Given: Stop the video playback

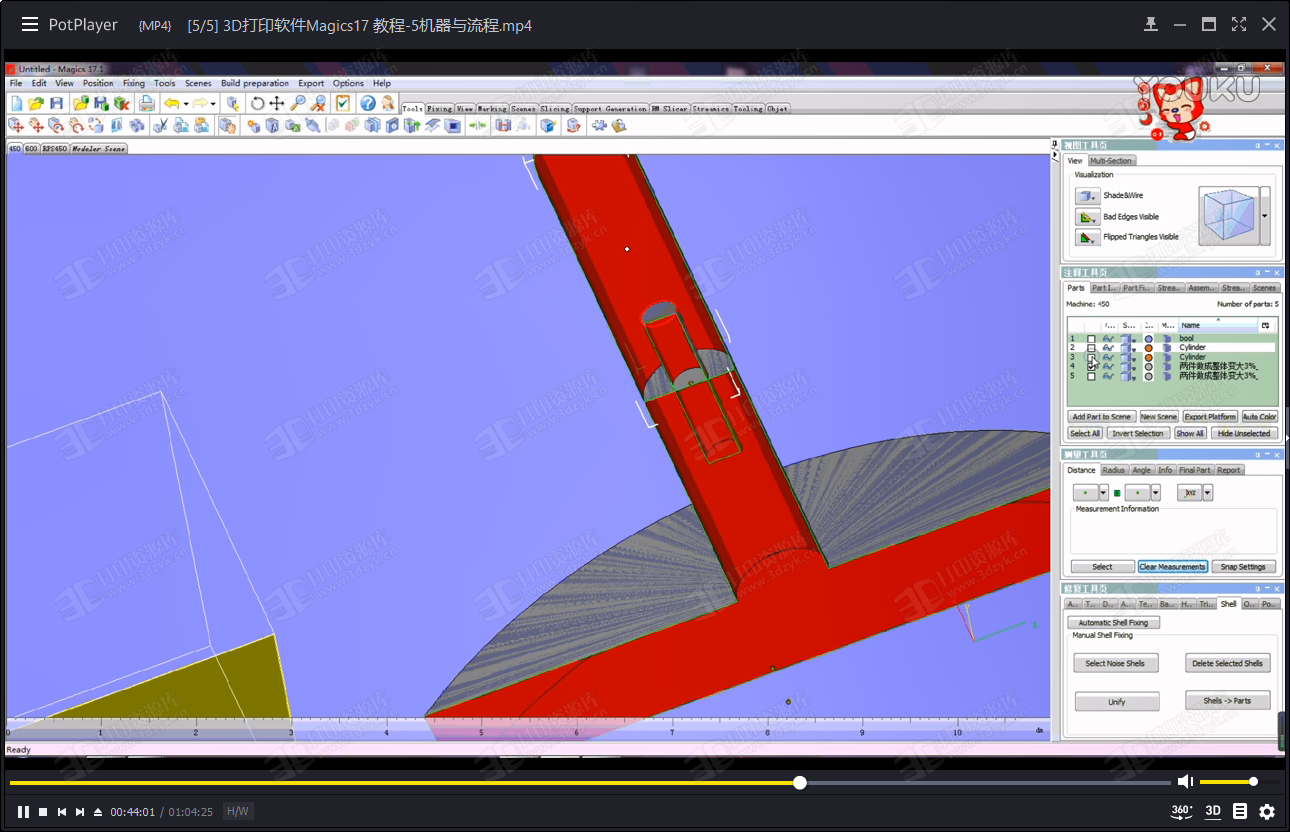Looking at the screenshot, I should click(x=43, y=812).
